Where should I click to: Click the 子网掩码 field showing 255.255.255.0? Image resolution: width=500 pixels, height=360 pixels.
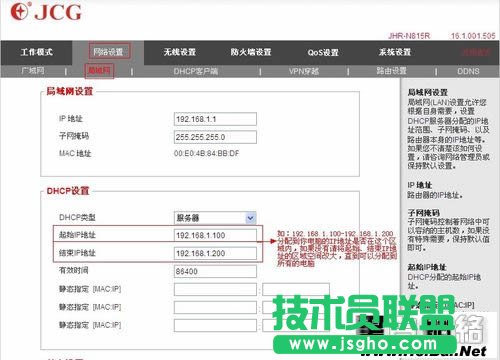click(x=215, y=137)
